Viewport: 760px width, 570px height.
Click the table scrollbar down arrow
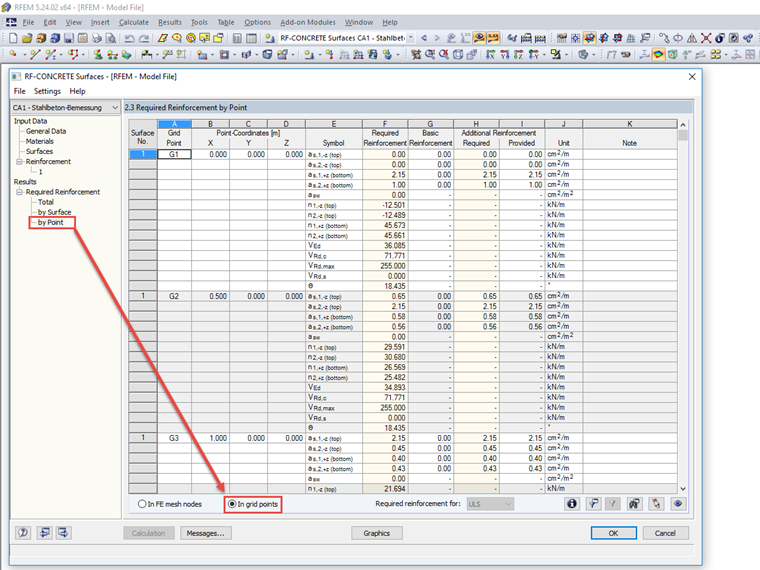tap(683, 489)
